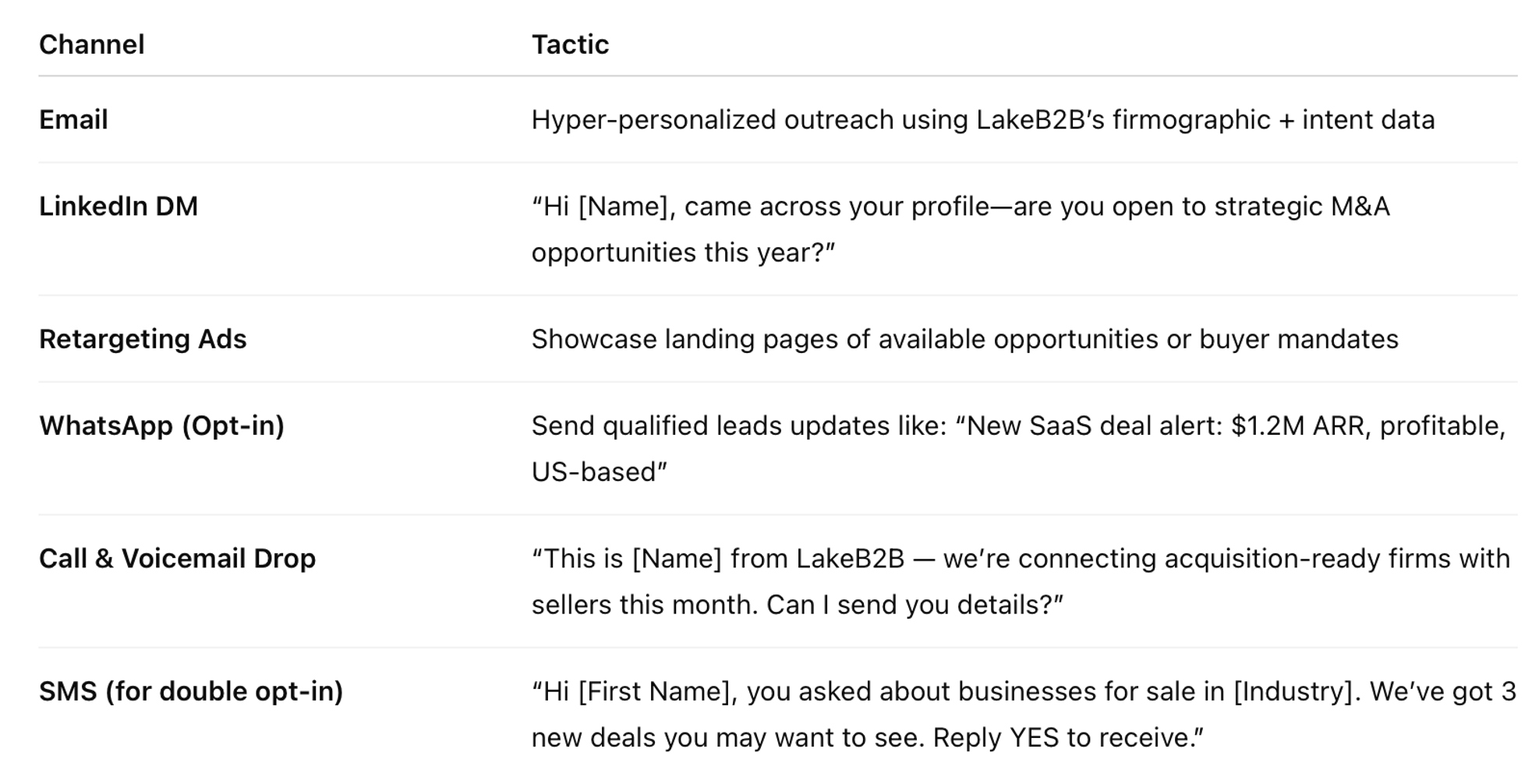Click the [First Name] placeholder in SMS tactic
Image resolution: width=1539 pixels, height=784 pixels.
pos(657,691)
